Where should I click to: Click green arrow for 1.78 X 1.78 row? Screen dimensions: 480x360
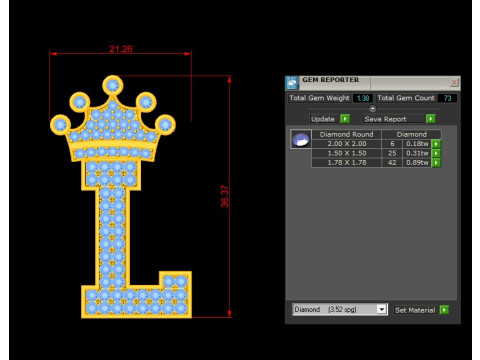[x=436, y=162]
